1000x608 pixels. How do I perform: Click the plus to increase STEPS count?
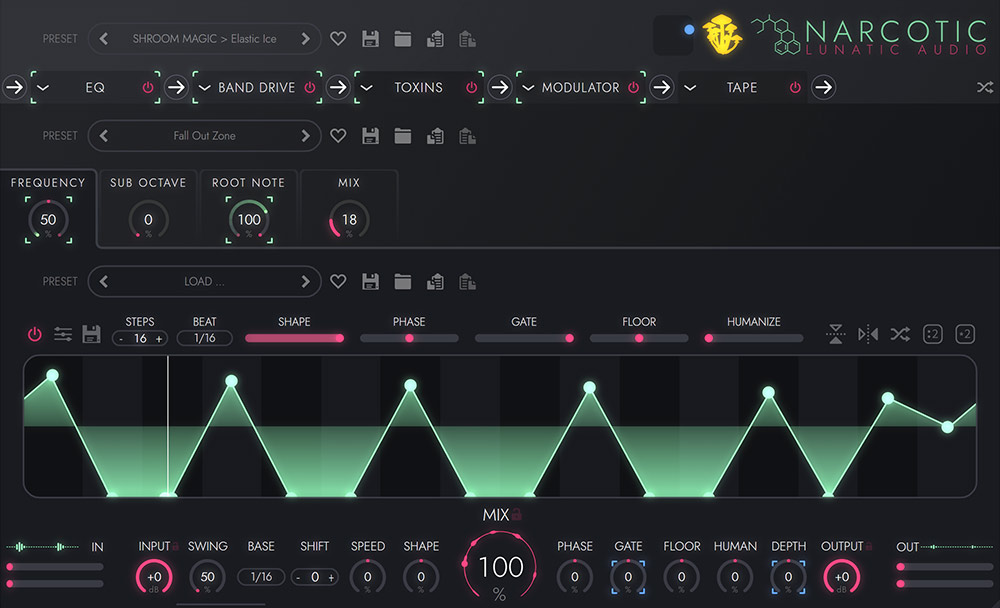pyautogui.click(x=158, y=338)
